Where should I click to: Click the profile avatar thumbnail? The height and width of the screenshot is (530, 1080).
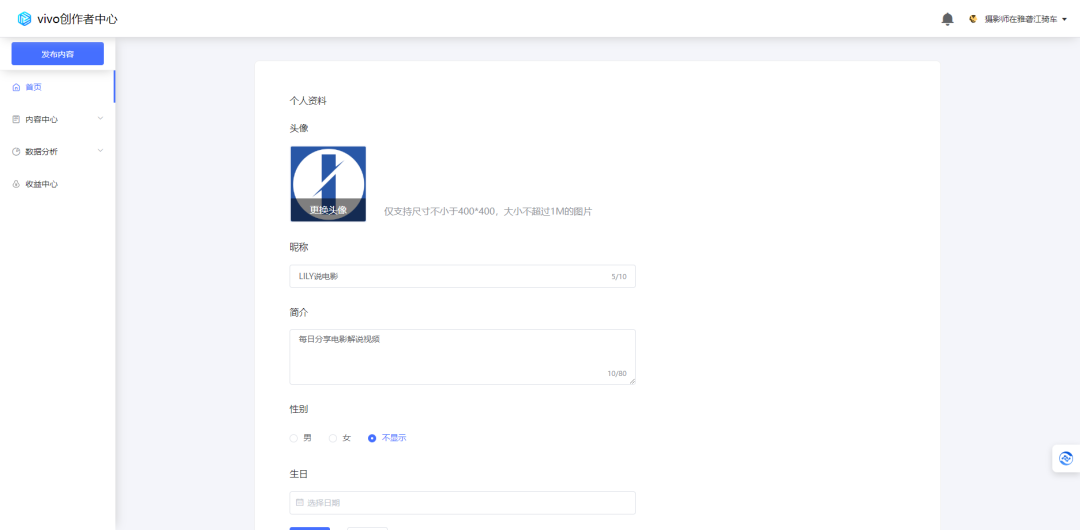(328, 184)
